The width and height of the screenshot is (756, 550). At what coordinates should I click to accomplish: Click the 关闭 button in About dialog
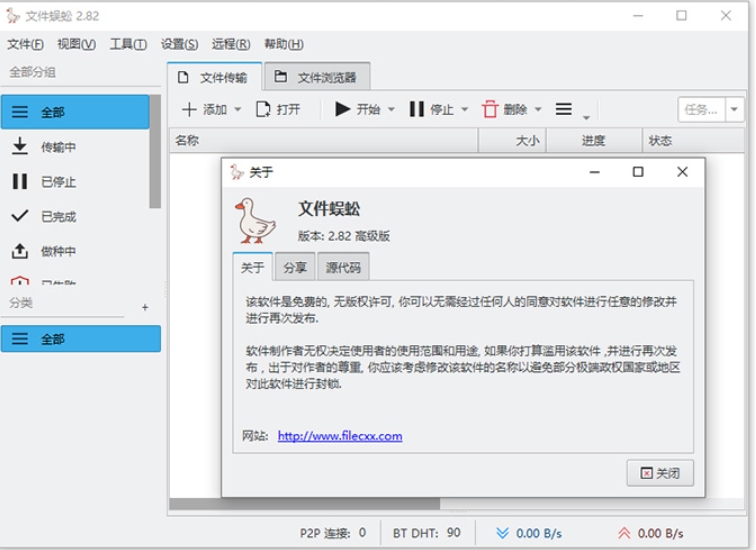pyautogui.click(x=659, y=473)
